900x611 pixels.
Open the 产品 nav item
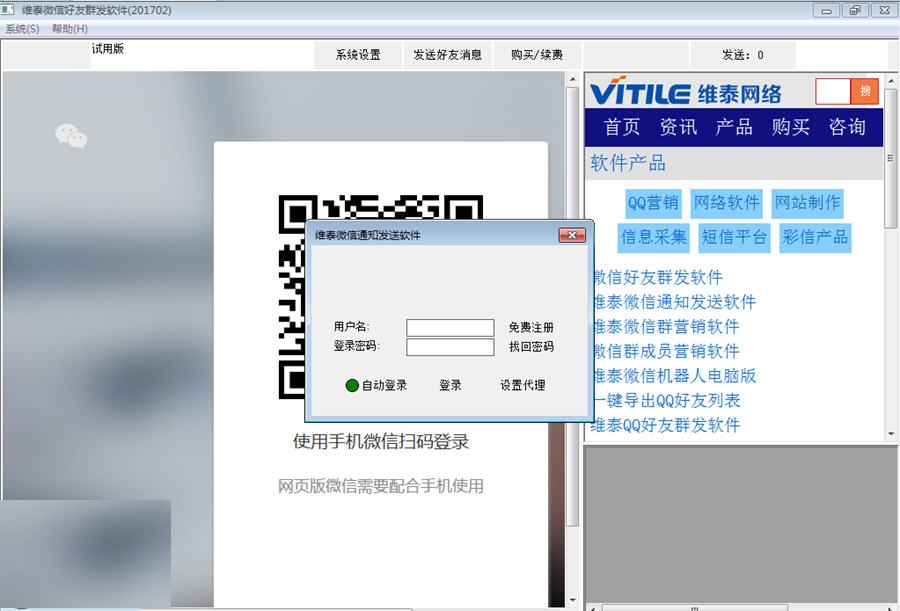tap(734, 127)
